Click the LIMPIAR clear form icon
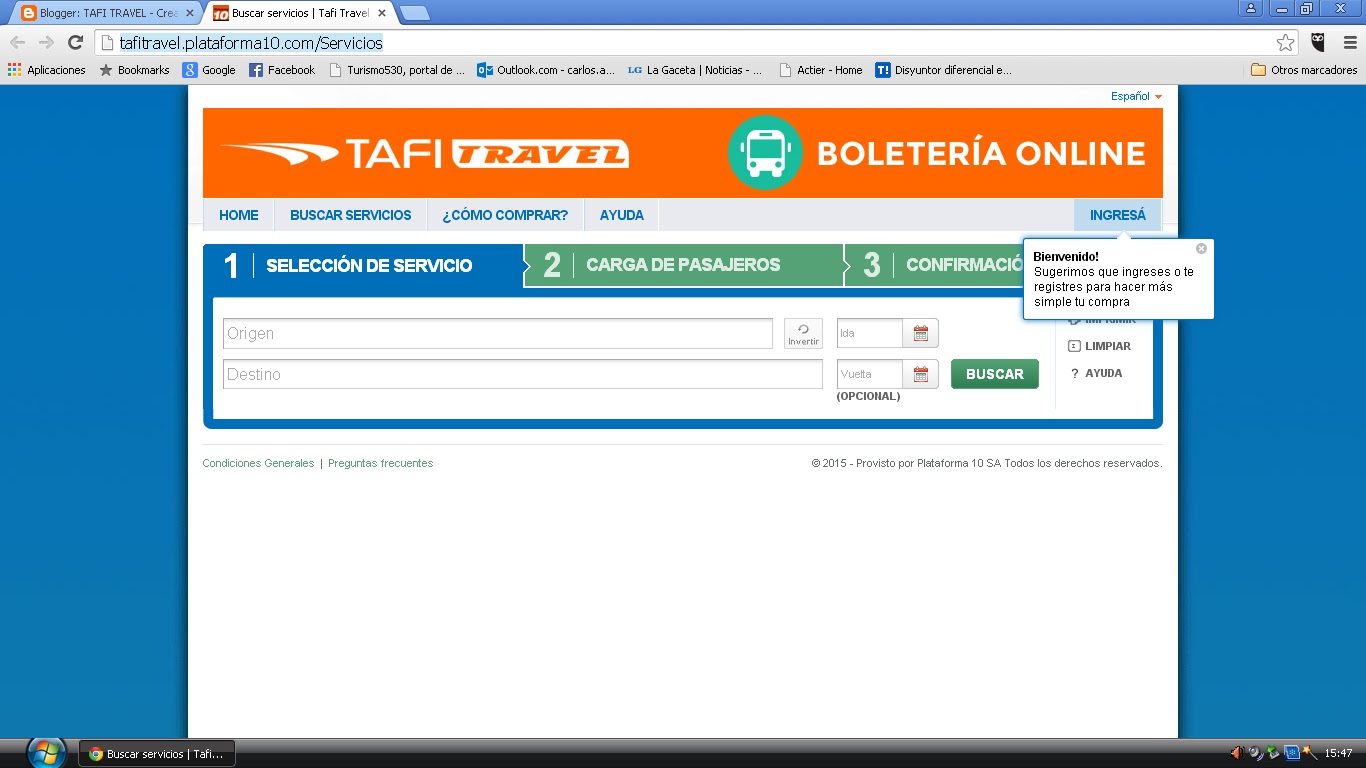The height and width of the screenshot is (768, 1366). 1074,345
